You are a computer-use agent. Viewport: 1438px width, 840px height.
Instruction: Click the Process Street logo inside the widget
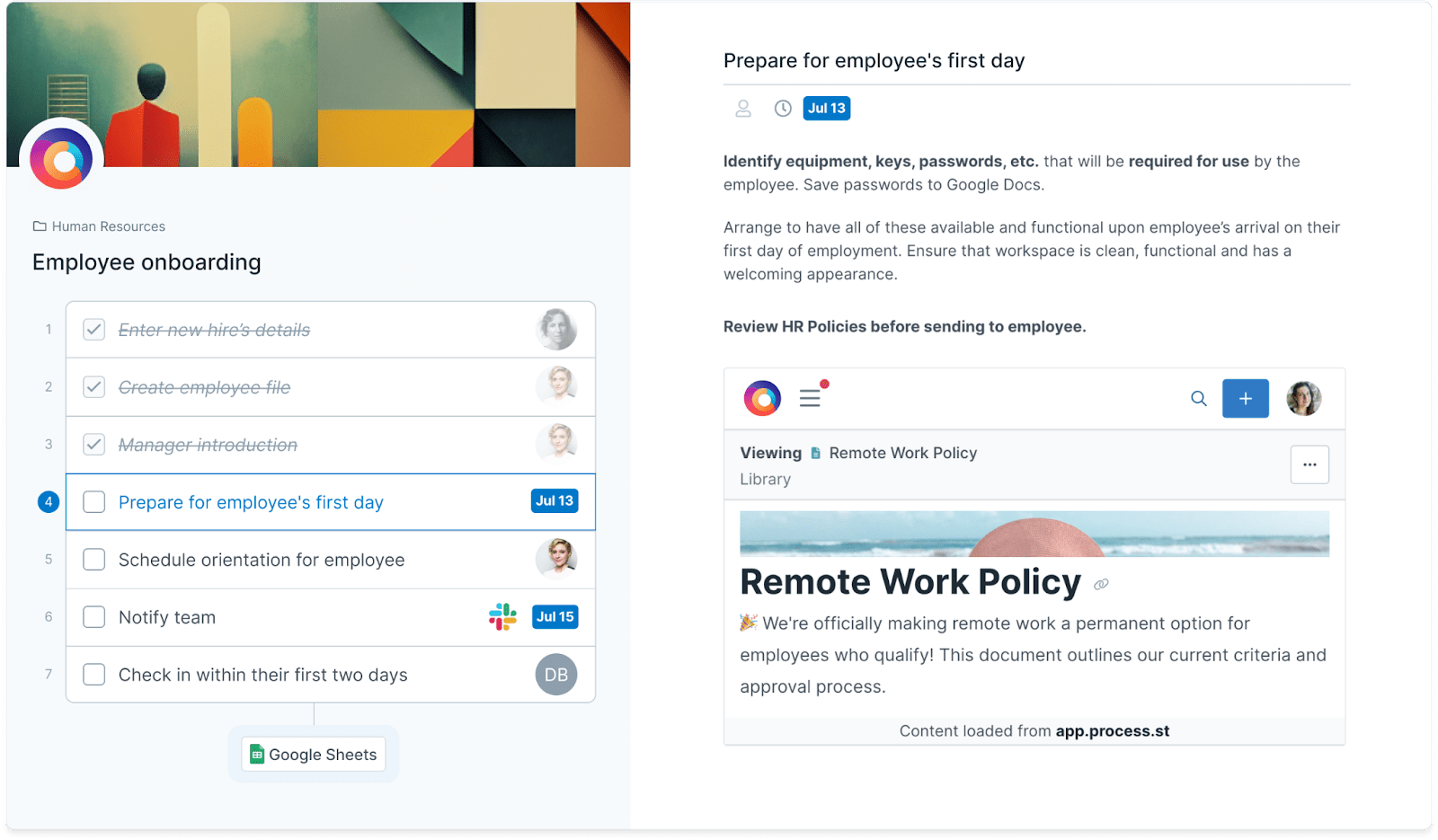[x=761, y=398]
